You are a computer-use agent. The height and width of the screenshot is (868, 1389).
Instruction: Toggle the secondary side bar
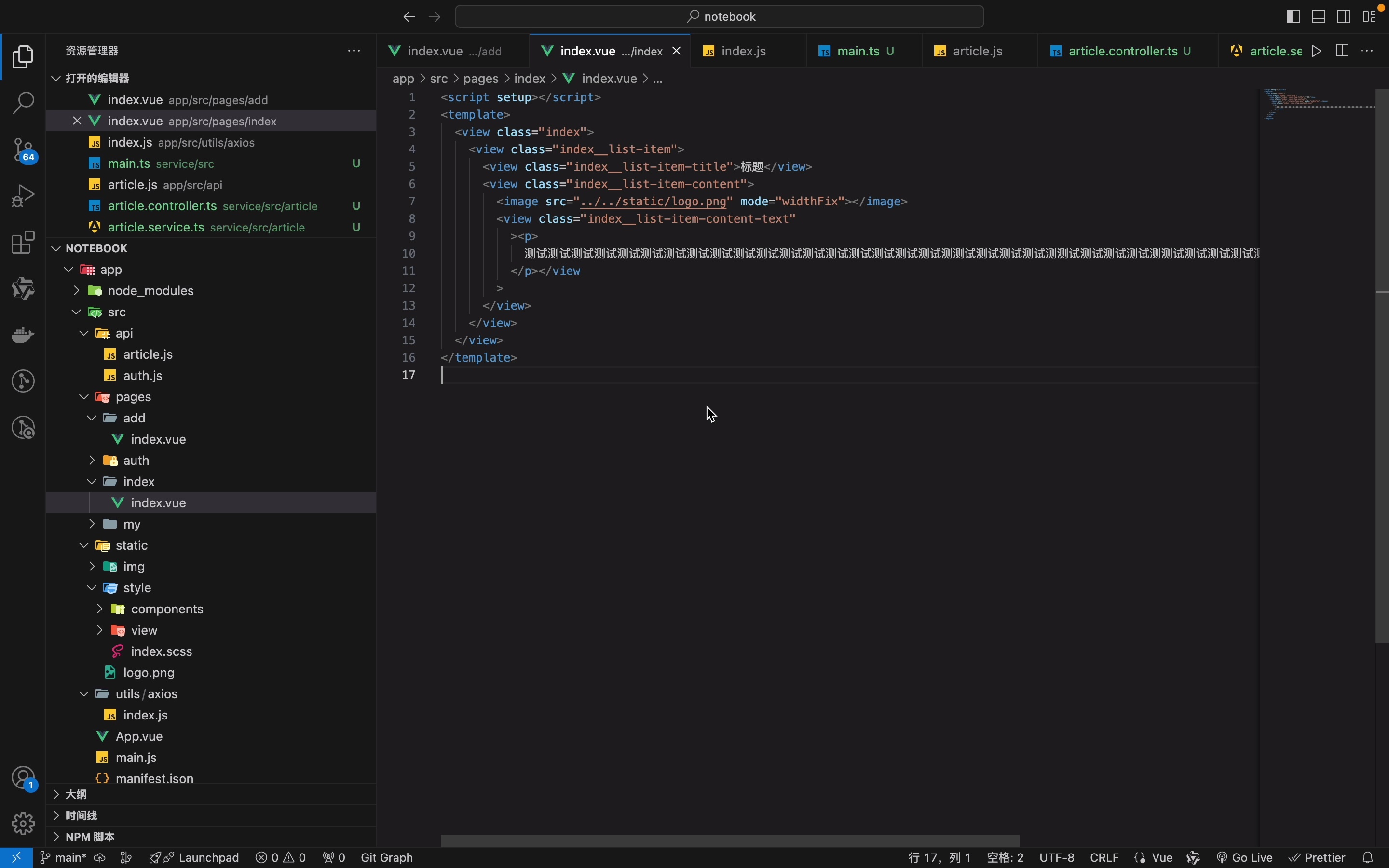click(x=1343, y=16)
